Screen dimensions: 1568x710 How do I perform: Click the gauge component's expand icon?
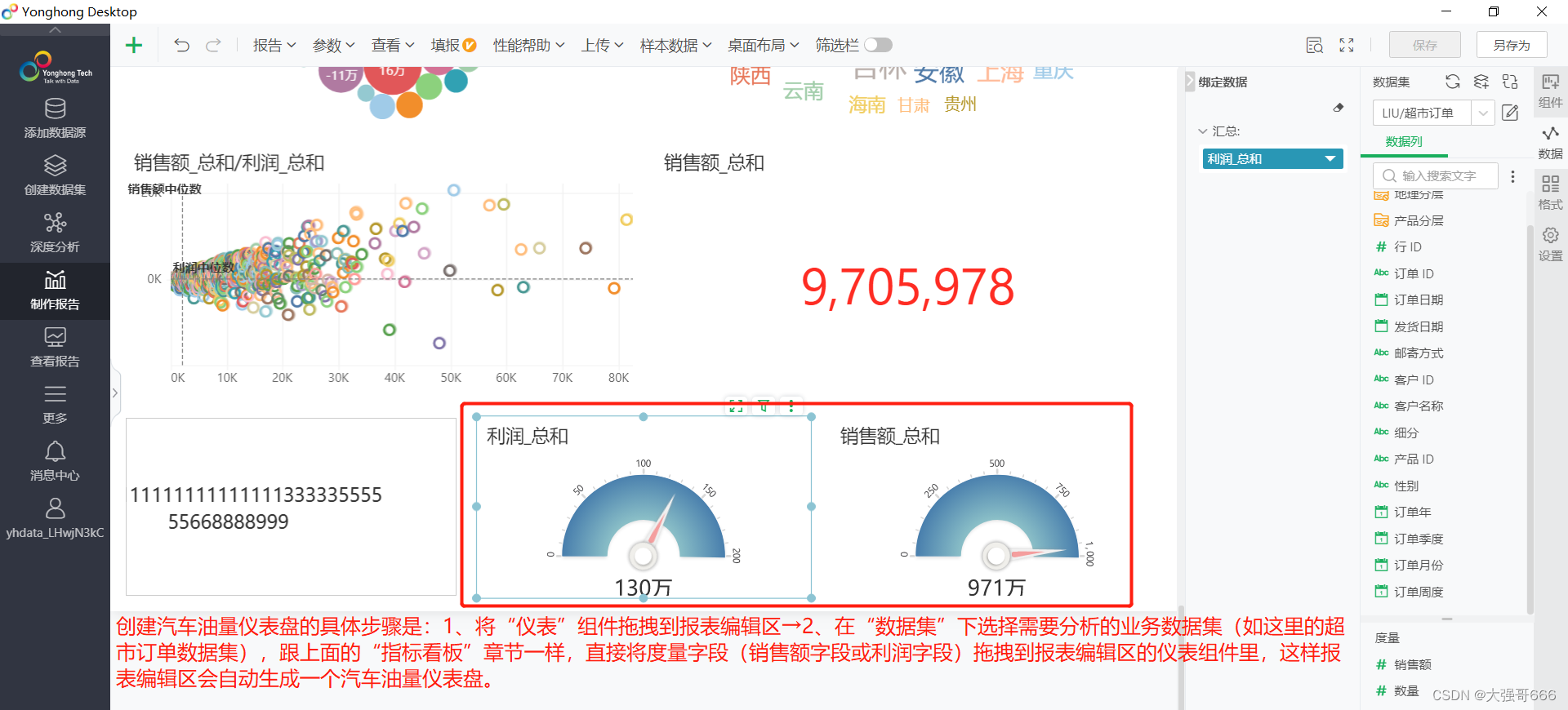pyautogui.click(x=736, y=406)
